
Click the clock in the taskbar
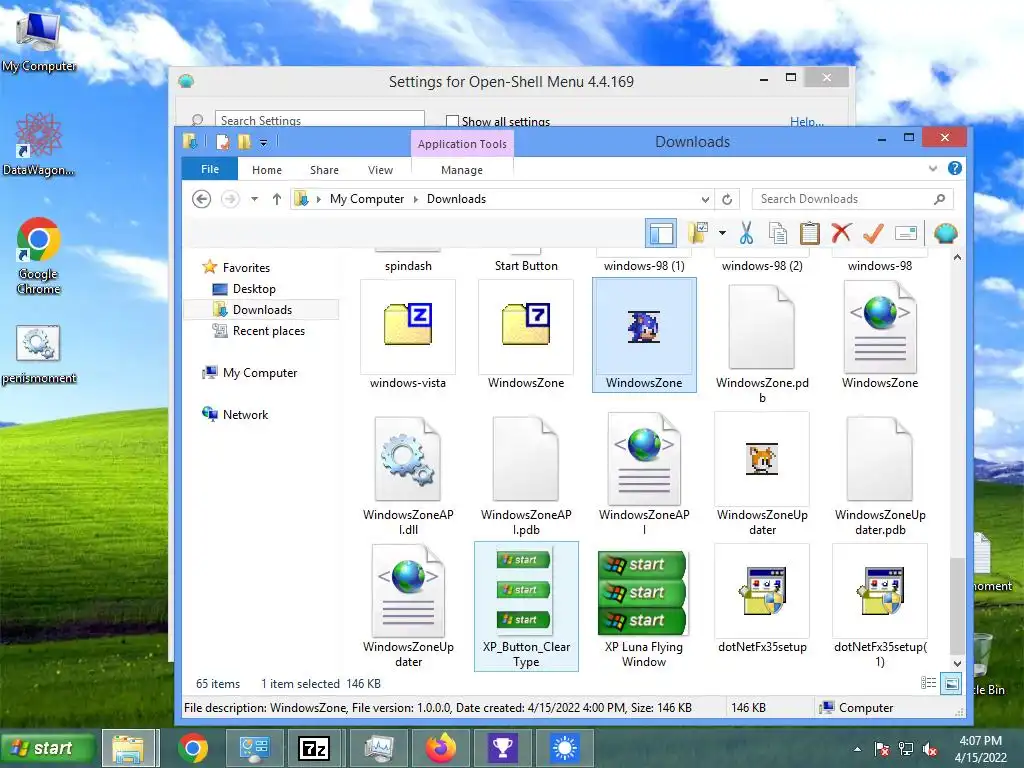pyautogui.click(x=980, y=749)
